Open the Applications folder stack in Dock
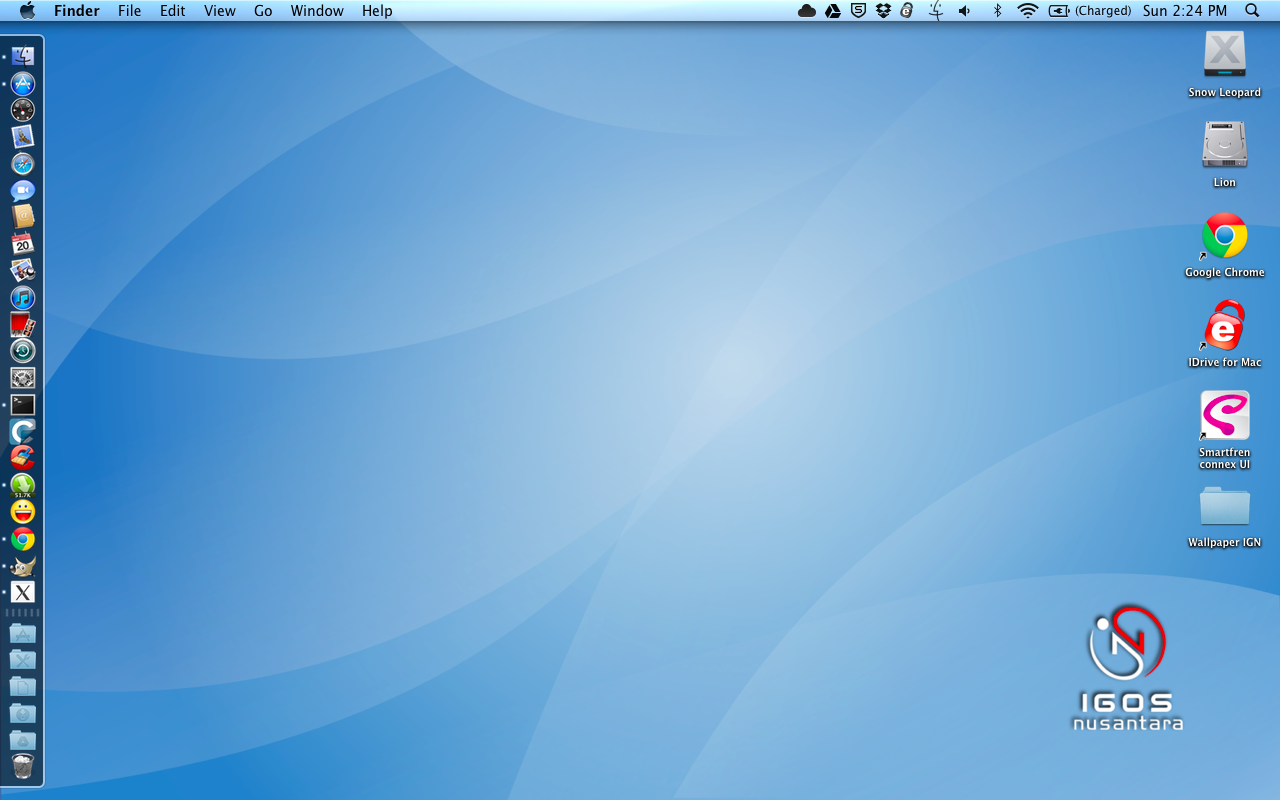 23,633
